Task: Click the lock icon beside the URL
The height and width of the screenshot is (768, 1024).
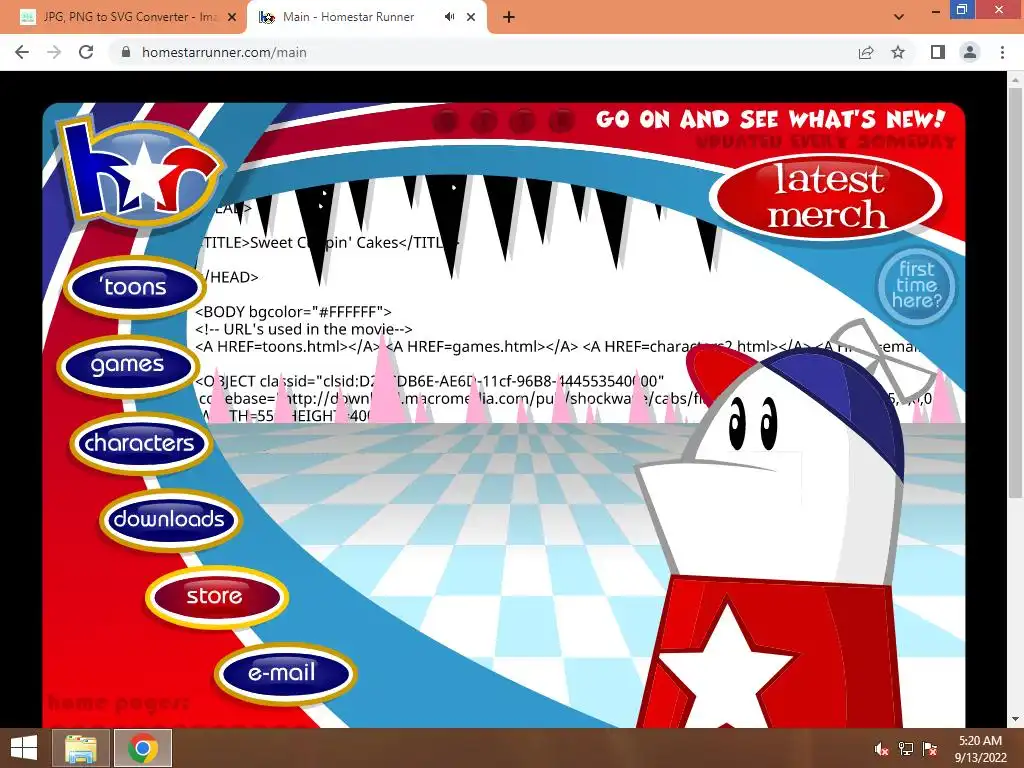Action: point(126,52)
